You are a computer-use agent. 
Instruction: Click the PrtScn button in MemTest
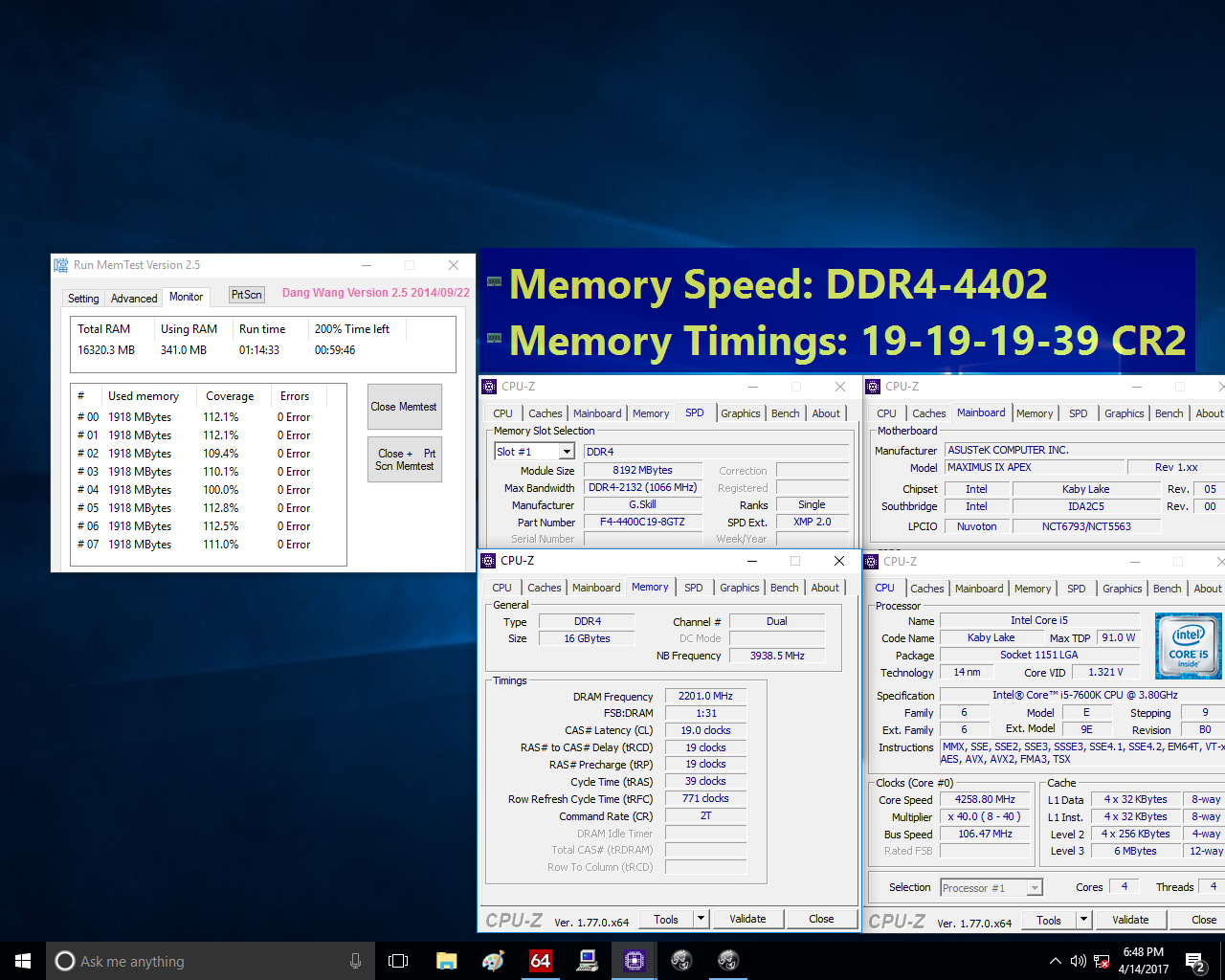(x=246, y=295)
